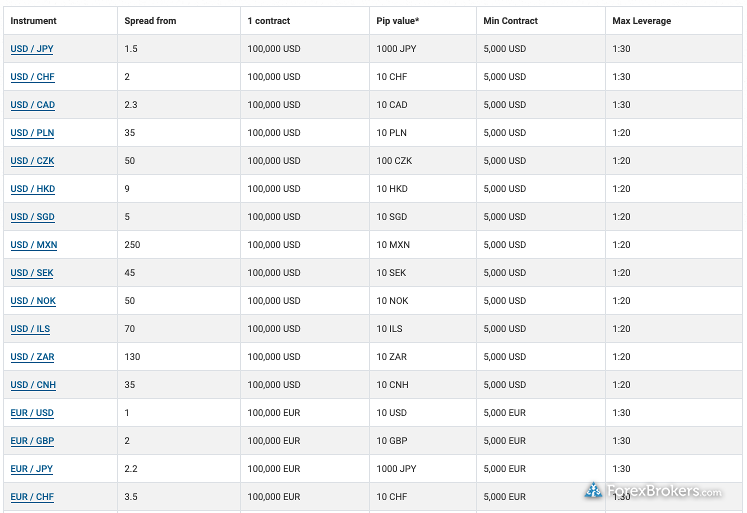The width and height of the screenshot is (747, 513).
Task: Open the EUR / JPY instrument link
Action: (31, 469)
